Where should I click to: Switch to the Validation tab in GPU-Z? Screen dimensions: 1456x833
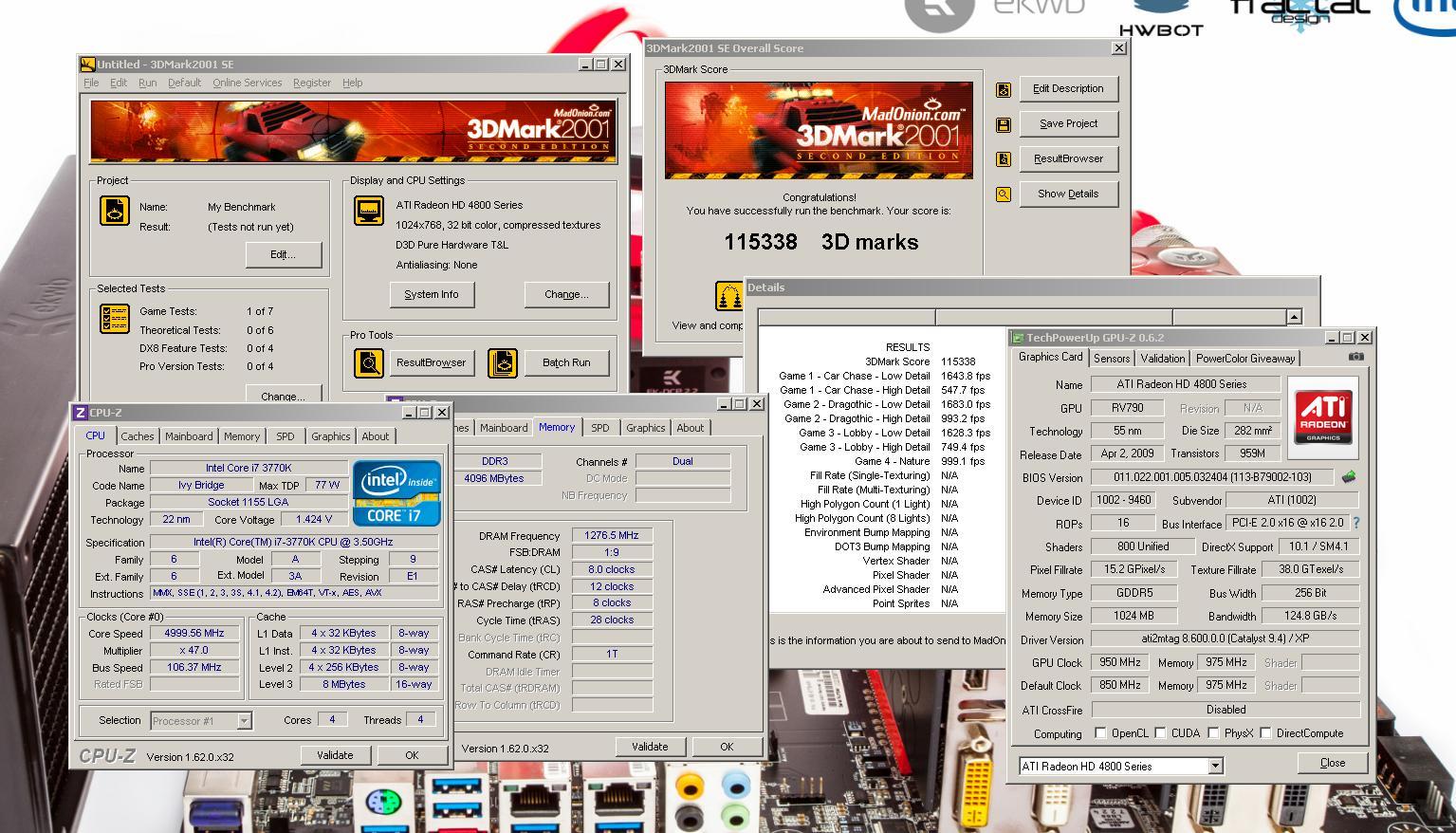(x=1162, y=359)
